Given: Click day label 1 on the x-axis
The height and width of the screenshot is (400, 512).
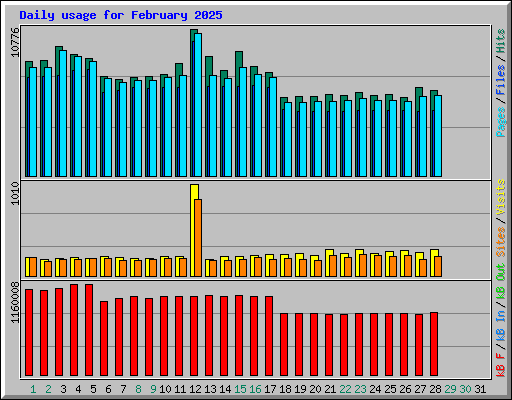Looking at the screenshot, I should 33,389.
